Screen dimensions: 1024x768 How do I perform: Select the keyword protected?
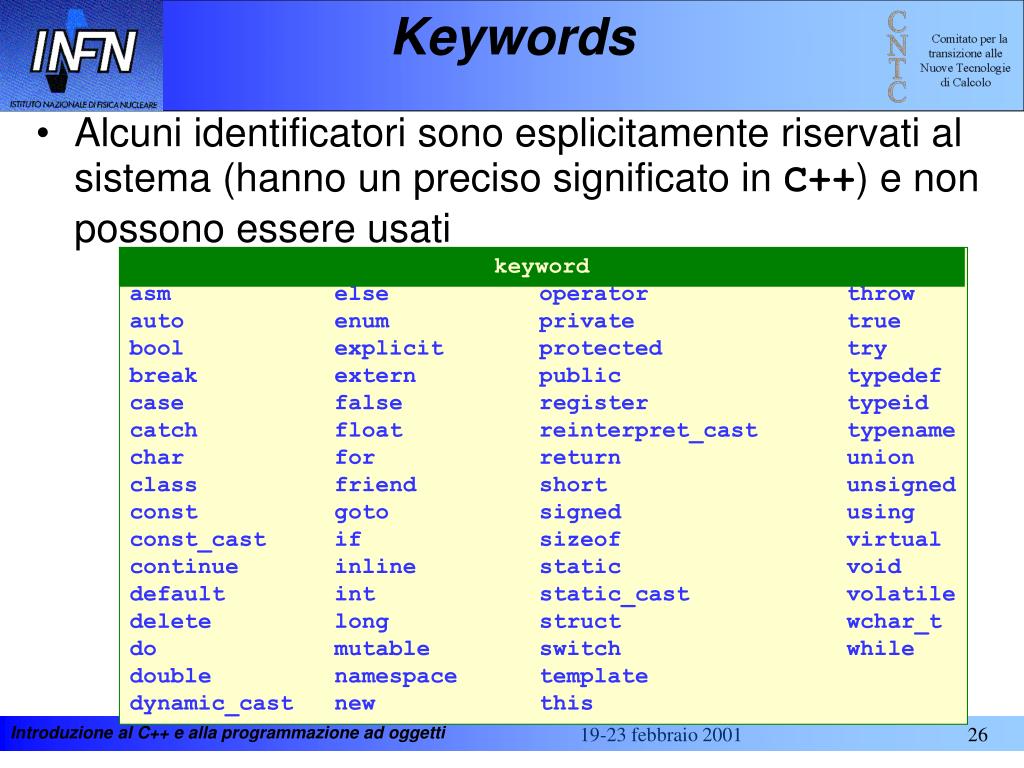click(x=601, y=349)
